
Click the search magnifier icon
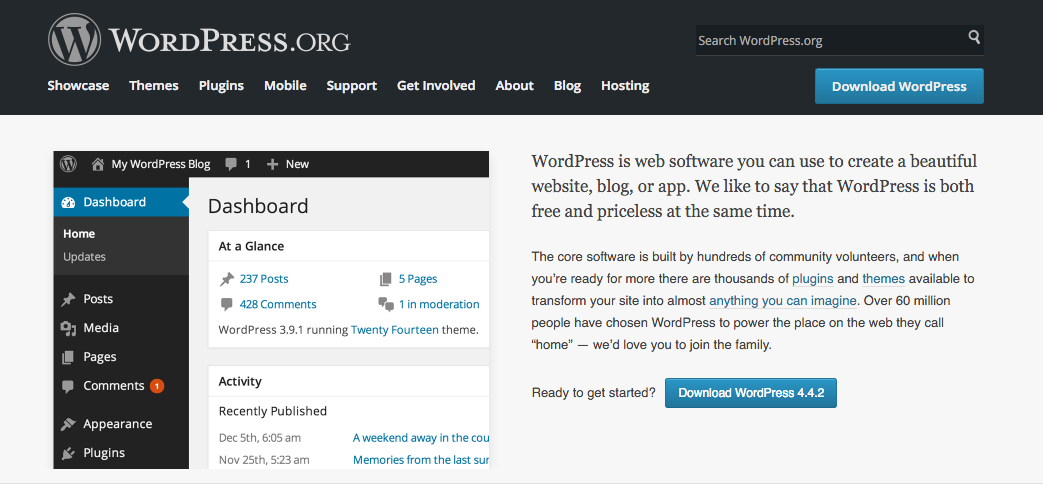tap(974, 38)
